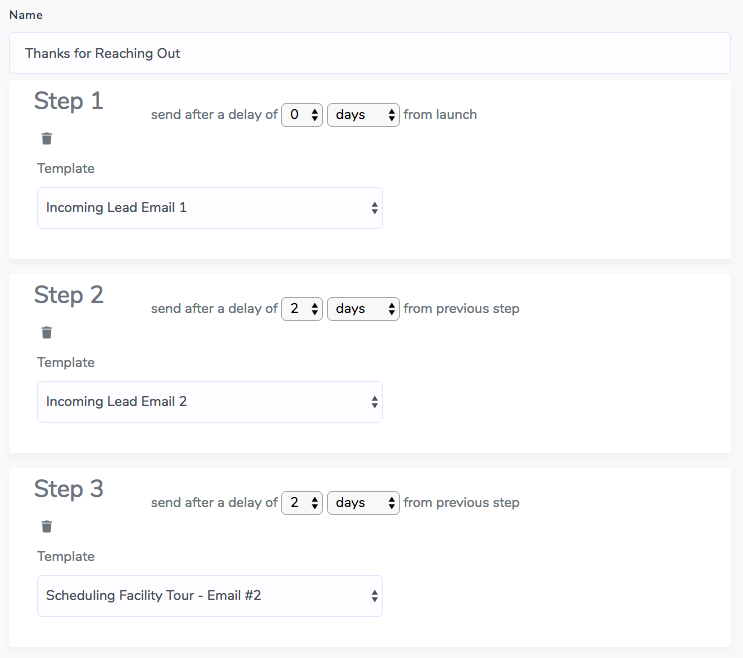Image resolution: width=743 pixels, height=658 pixels.
Task: Click the Step 2 heading
Action: [x=69, y=295]
